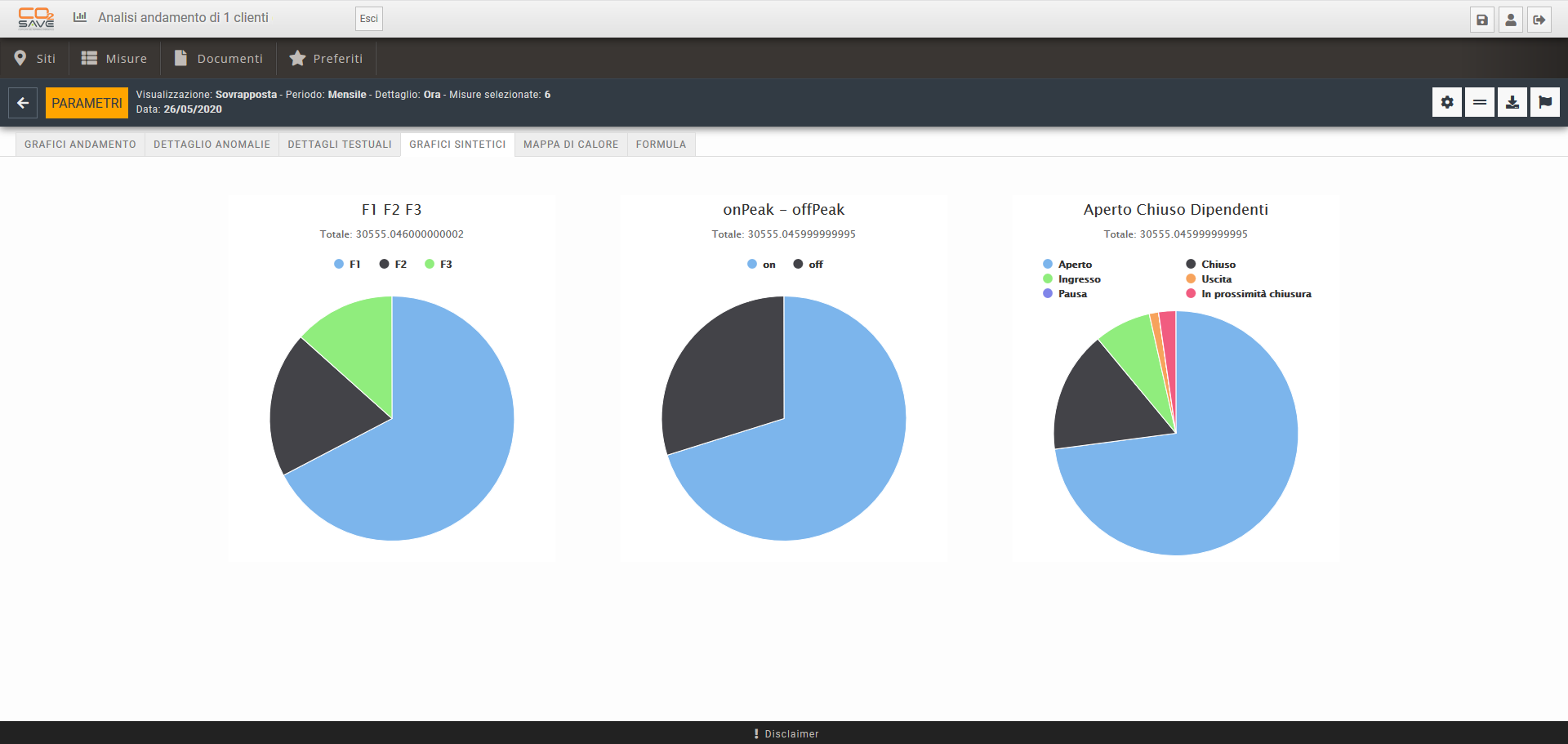Open the user profile icon
The image size is (1568, 744).
click(1511, 20)
